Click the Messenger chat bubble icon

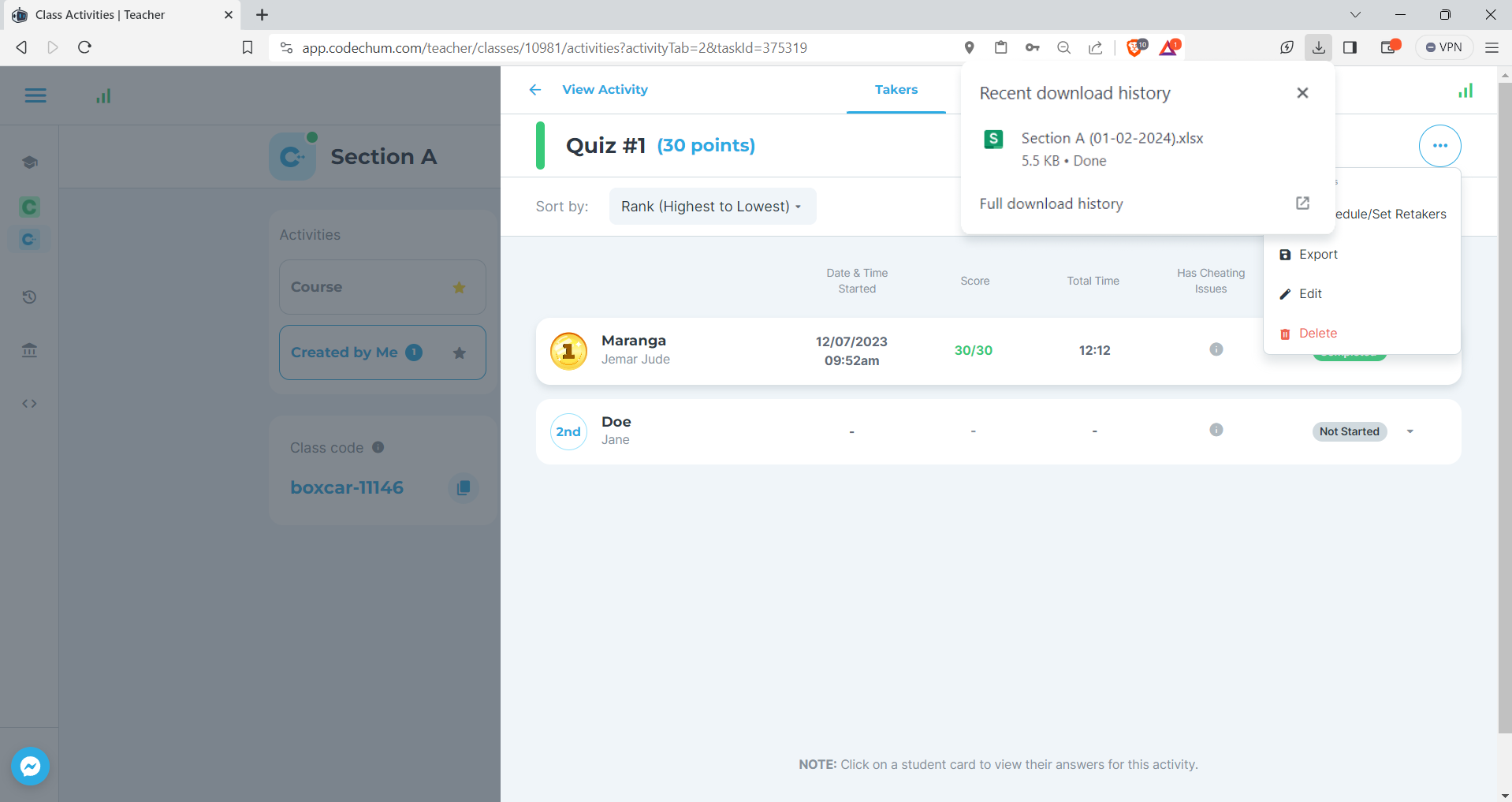tap(31, 766)
